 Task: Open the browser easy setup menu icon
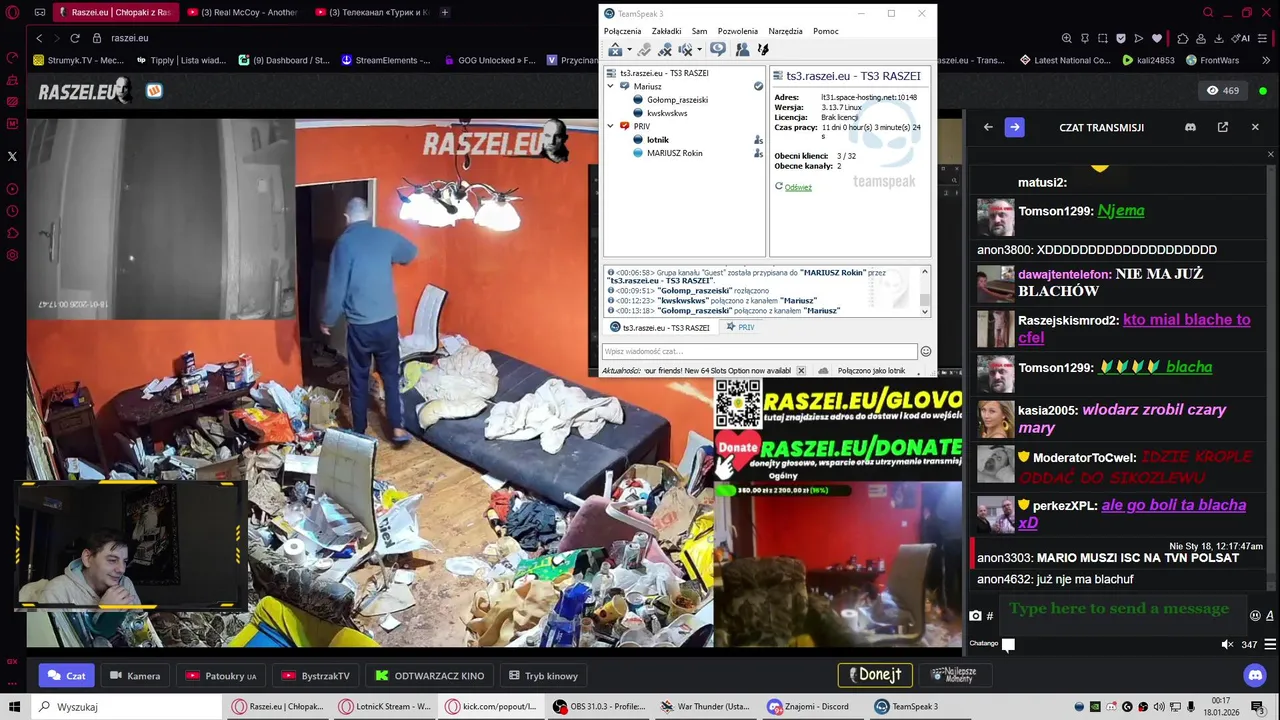click(1264, 38)
